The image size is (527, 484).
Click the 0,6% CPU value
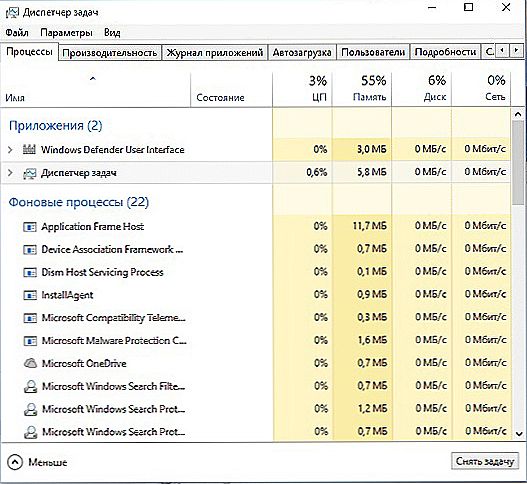coord(317,172)
